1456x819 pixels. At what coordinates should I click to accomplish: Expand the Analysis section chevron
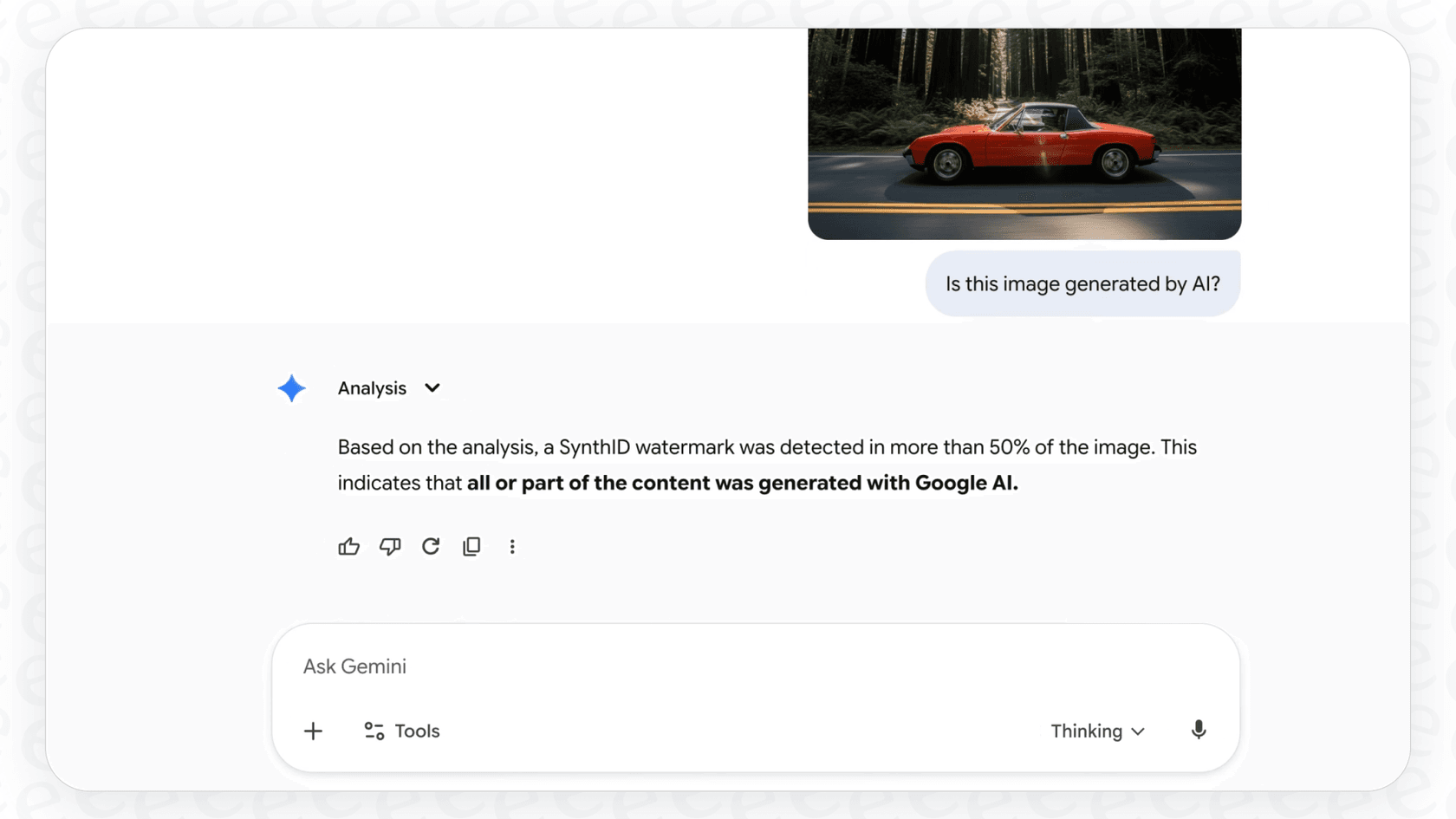pyautogui.click(x=432, y=387)
